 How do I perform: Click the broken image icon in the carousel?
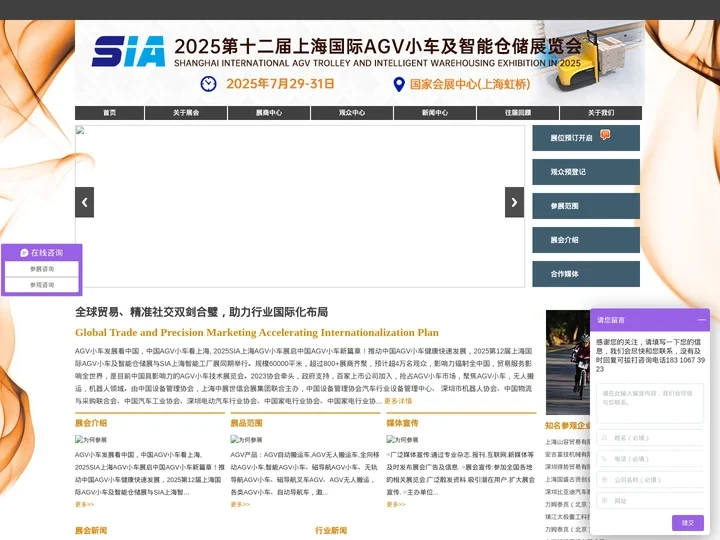point(80,130)
